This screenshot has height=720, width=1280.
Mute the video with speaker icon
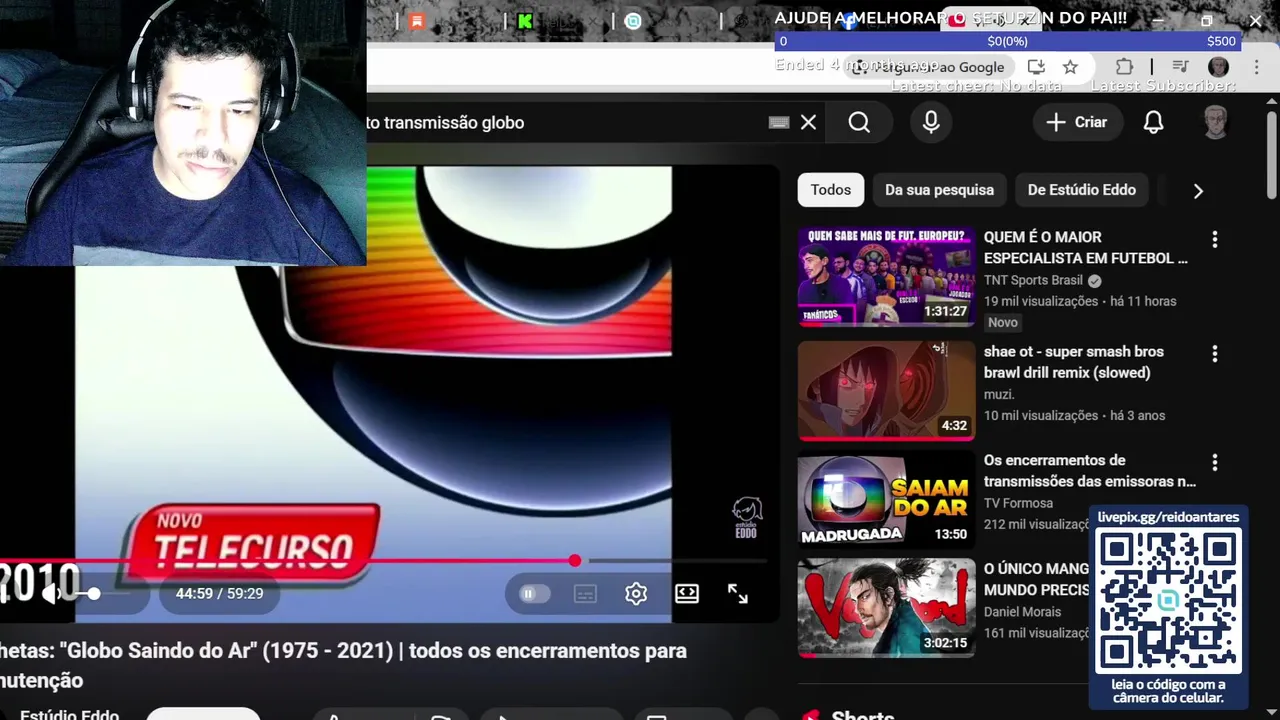(x=49, y=594)
